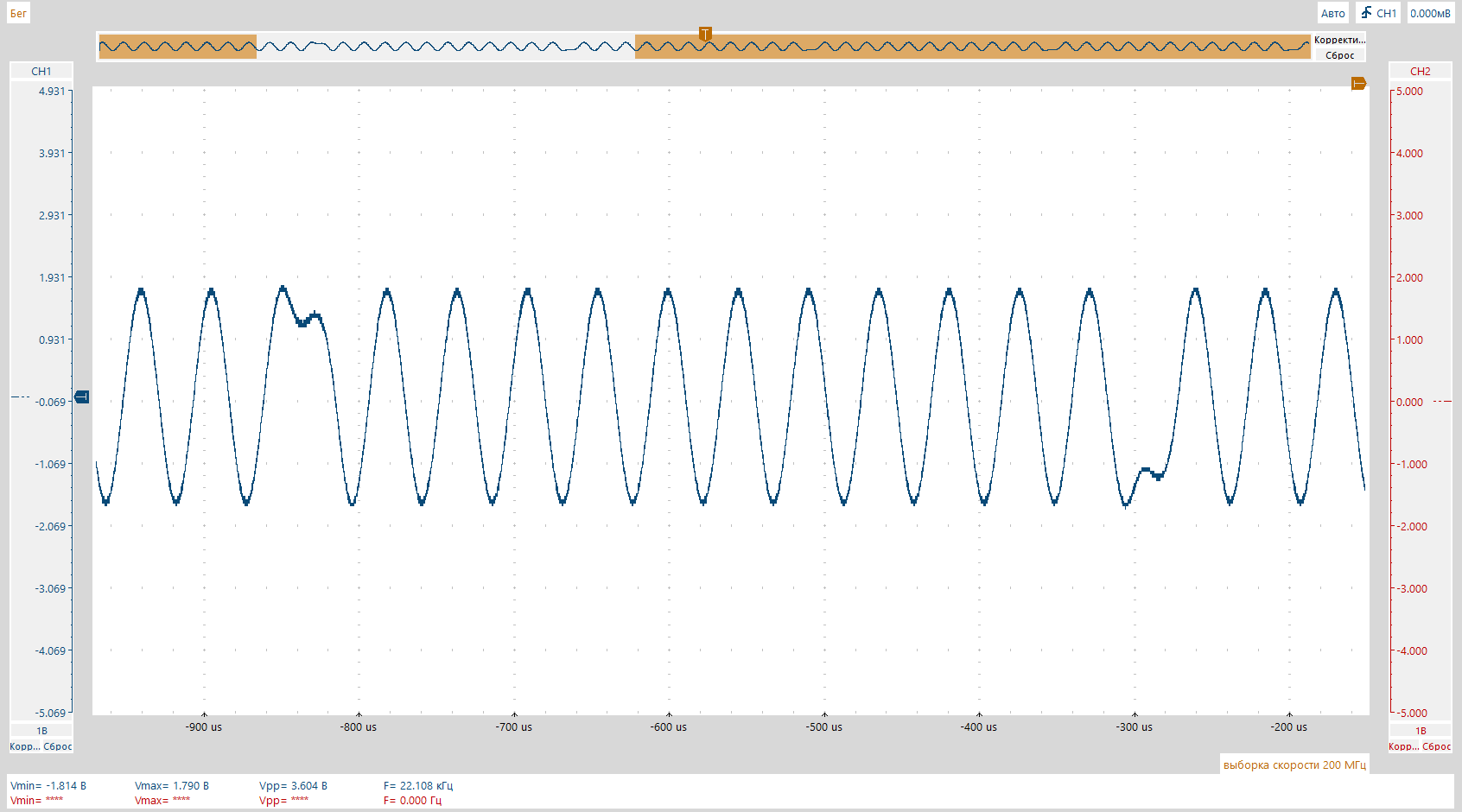Click the blue CH1 zero-level marker
This screenshot has width=1462, height=812.
tap(82, 396)
